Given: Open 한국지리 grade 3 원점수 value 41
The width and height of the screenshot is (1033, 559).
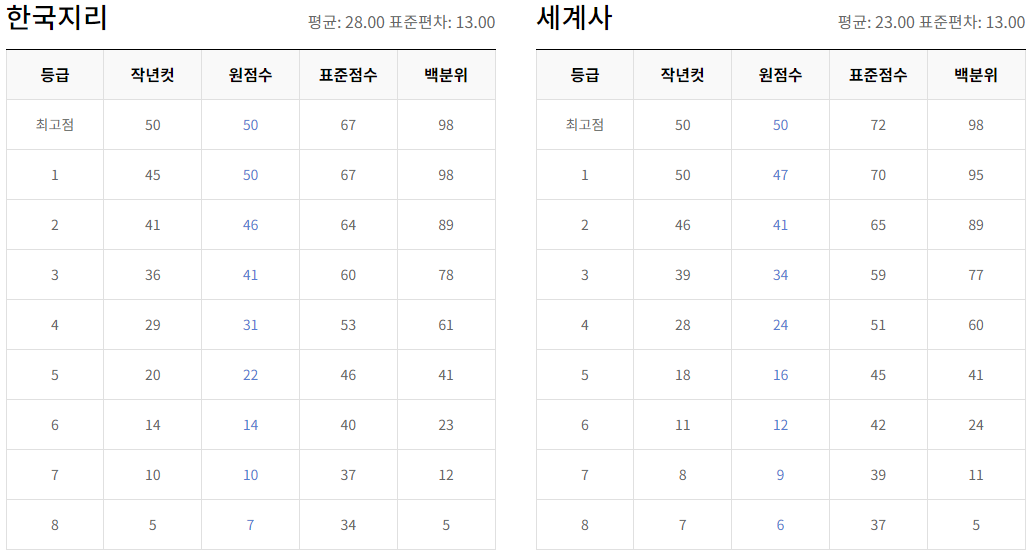Looking at the screenshot, I should [x=250, y=275].
